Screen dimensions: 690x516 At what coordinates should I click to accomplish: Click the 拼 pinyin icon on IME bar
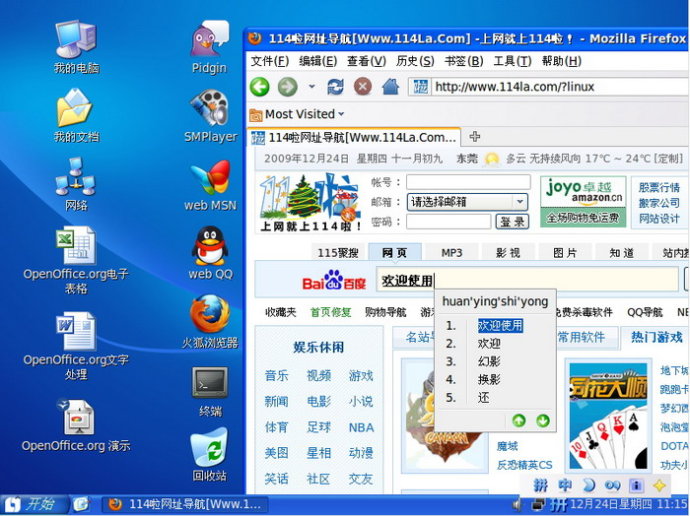point(541,485)
